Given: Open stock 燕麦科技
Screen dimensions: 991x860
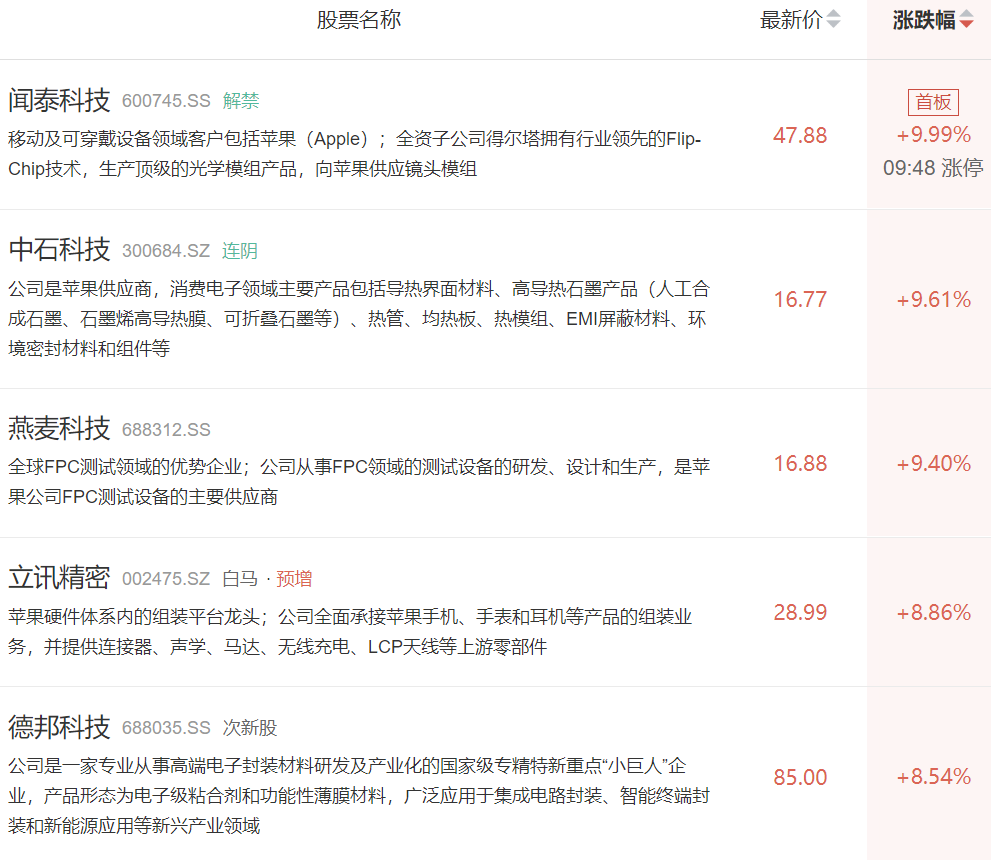Looking at the screenshot, I should point(59,429).
